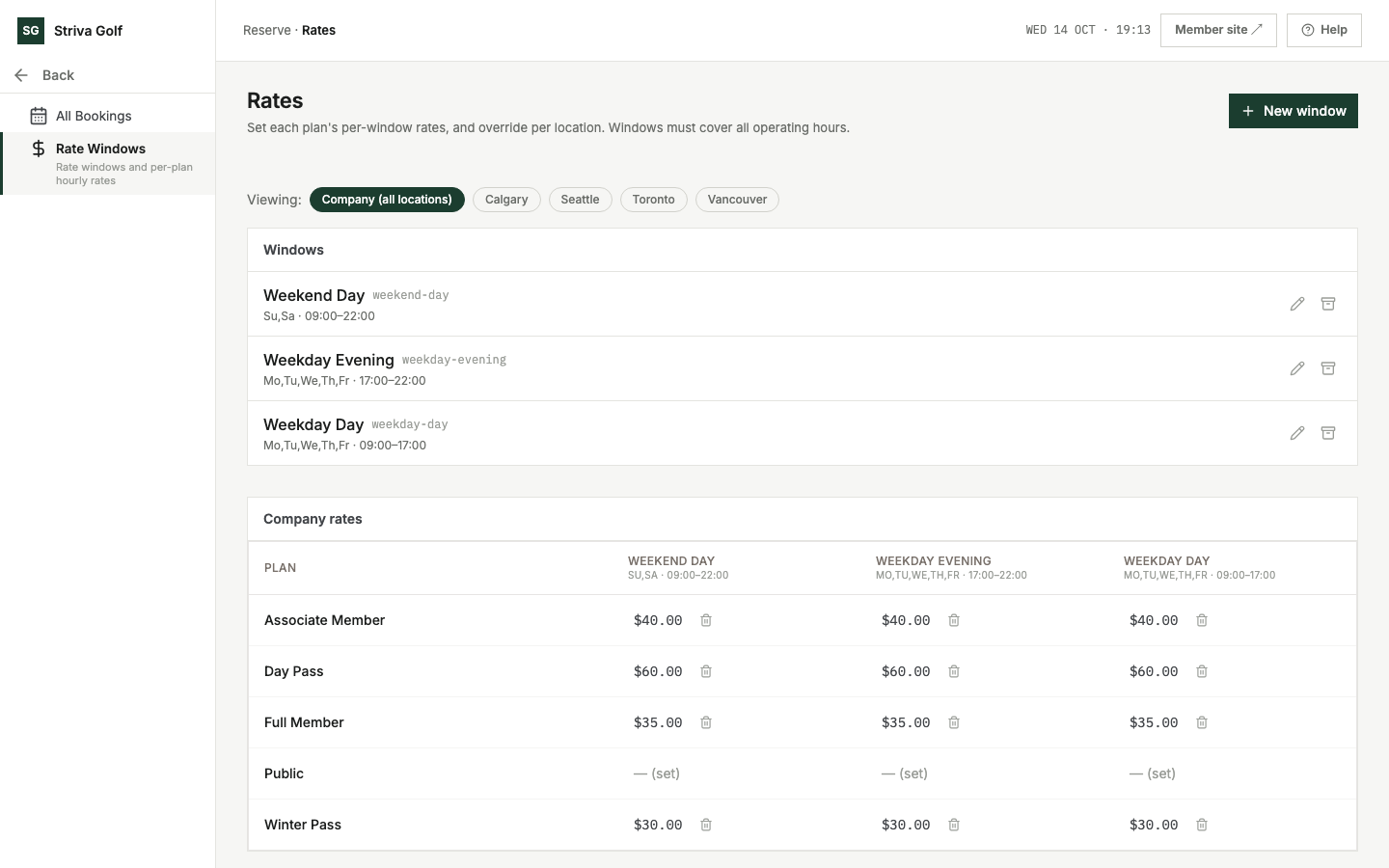Set Public plan Weekend Day rate
Viewport: 1389px width, 868px height.
click(657, 773)
